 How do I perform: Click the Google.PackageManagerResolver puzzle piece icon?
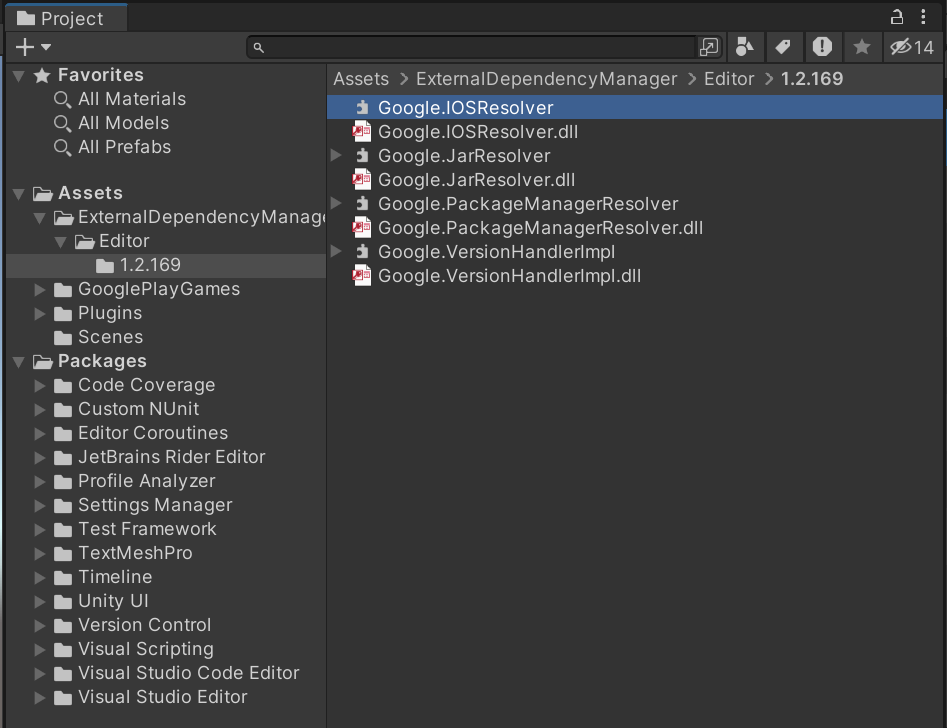coord(362,204)
